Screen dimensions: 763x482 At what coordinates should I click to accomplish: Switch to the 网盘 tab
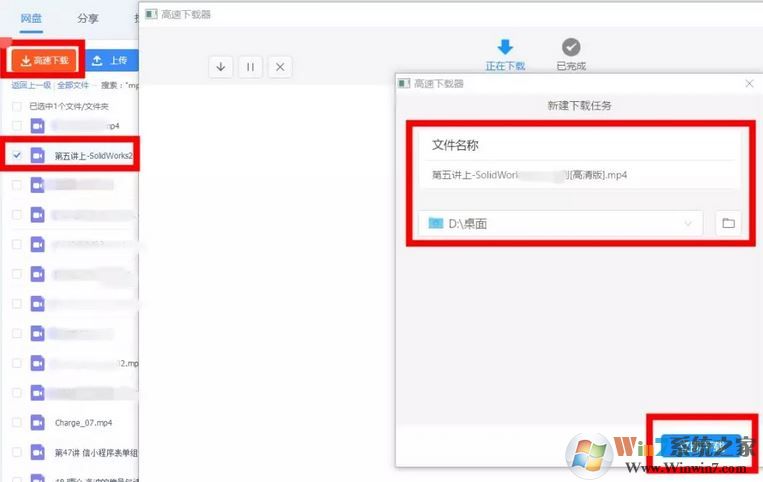click(x=31, y=18)
